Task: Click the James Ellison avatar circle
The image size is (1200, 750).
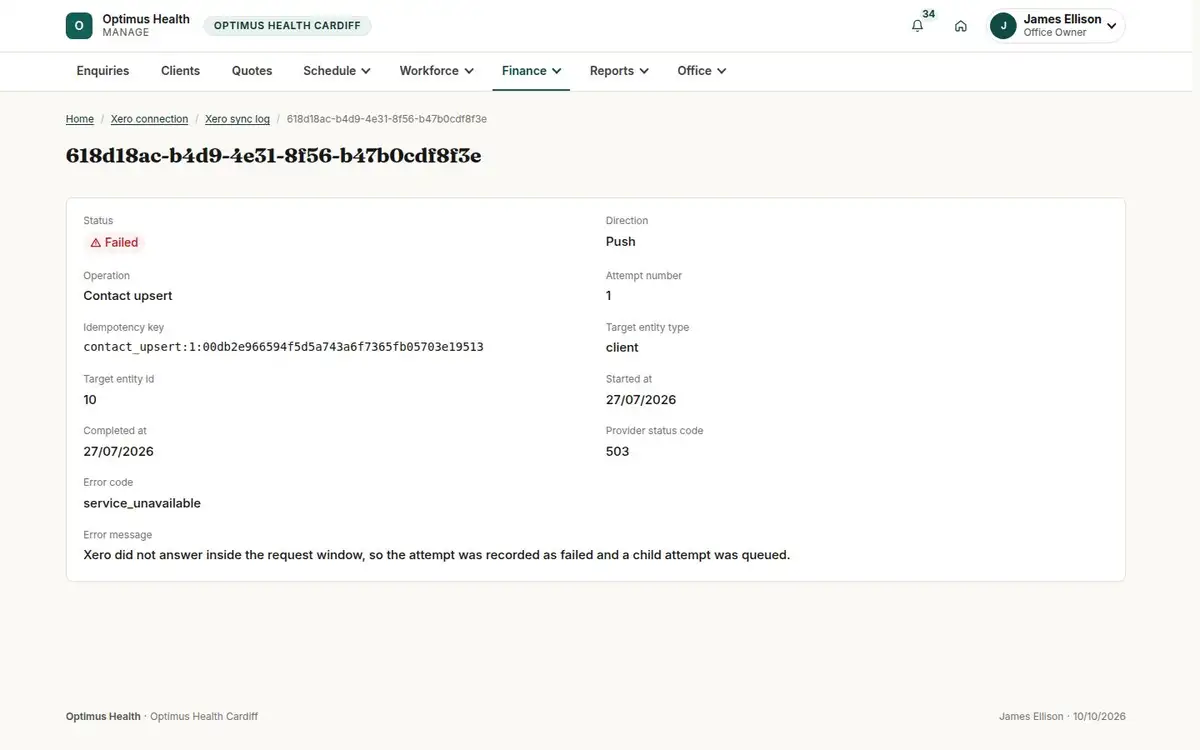Action: tap(1003, 26)
